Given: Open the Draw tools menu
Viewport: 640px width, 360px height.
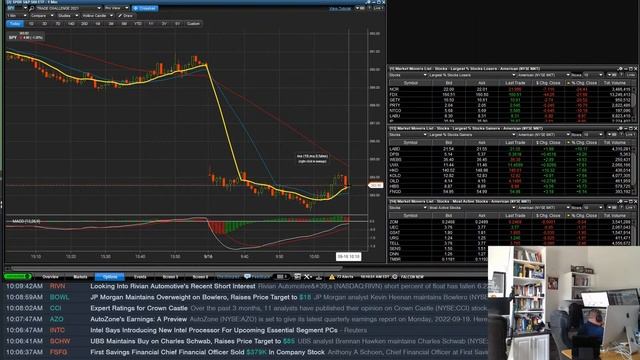Looking at the screenshot, I should point(126,16).
